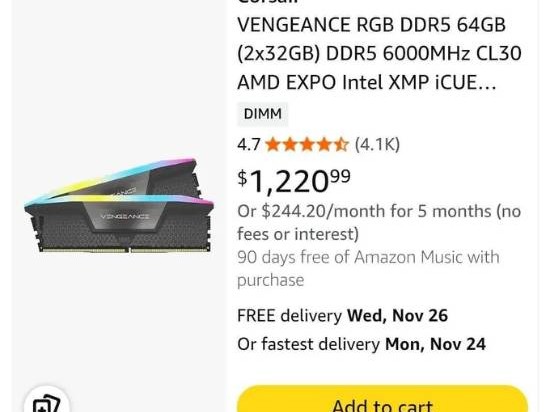Screen dimensions: 550x412
Task: Click the first orange rating star
Action: [273, 144]
